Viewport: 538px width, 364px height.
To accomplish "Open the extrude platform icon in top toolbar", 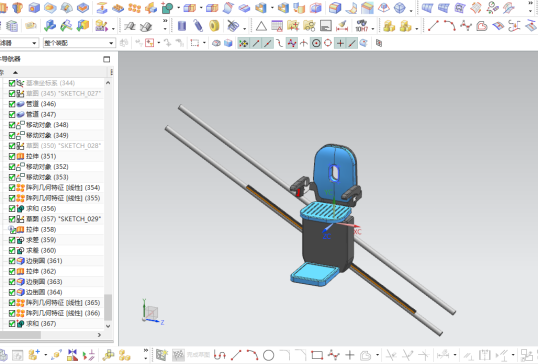I will tap(102, 8).
